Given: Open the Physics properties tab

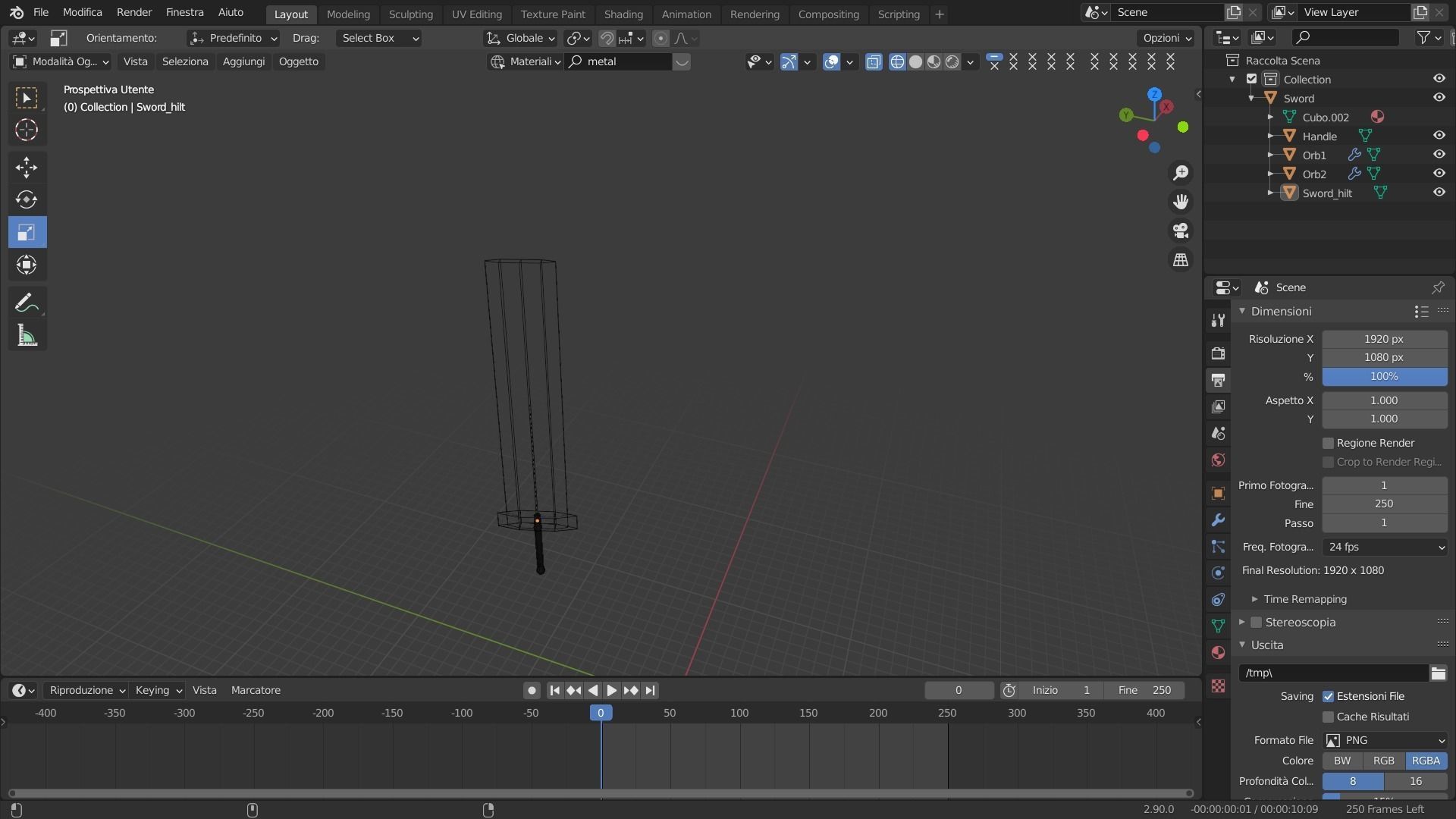Looking at the screenshot, I should click(x=1218, y=573).
